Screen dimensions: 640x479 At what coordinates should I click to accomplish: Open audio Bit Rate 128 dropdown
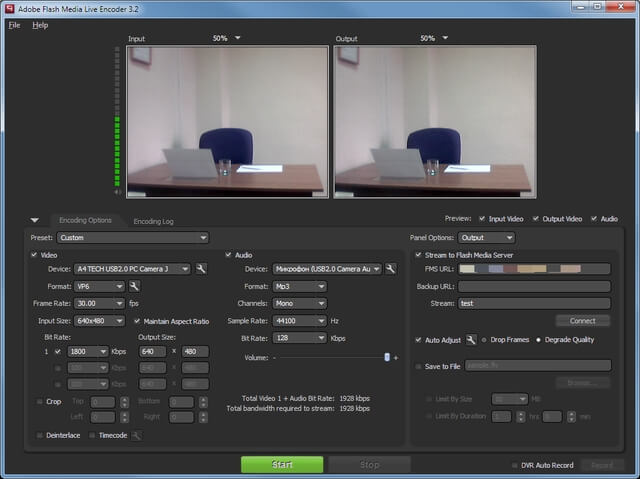click(300, 338)
